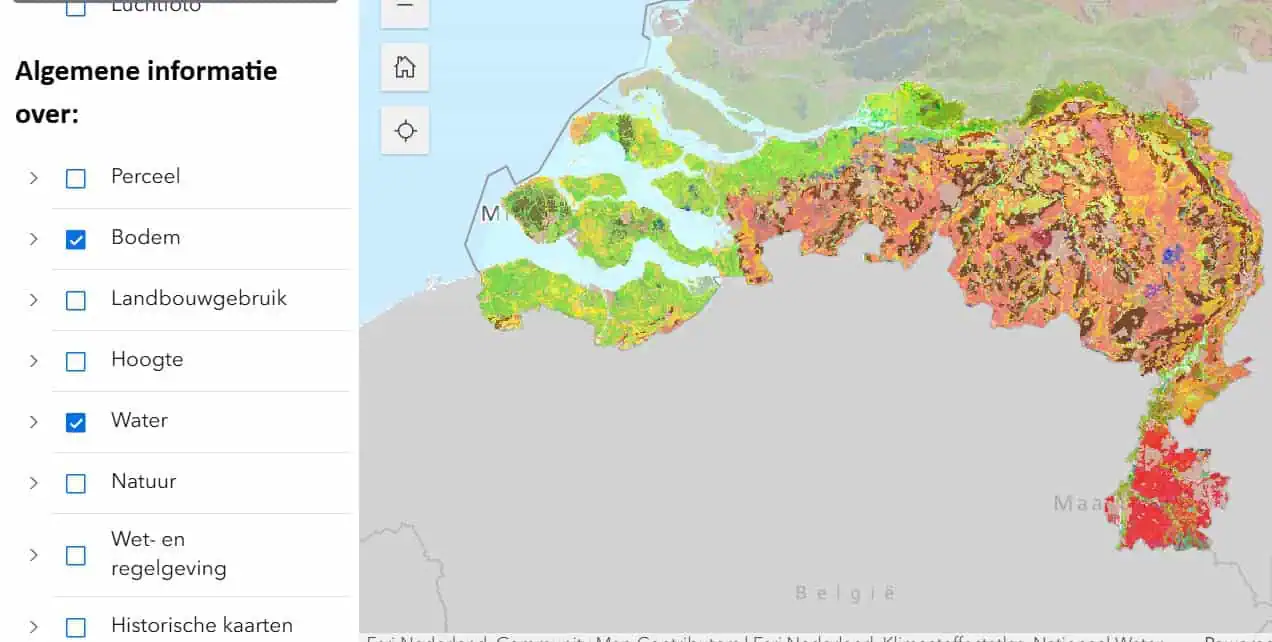Enable the Perceel checkbox
1272x642 pixels.
point(76,178)
